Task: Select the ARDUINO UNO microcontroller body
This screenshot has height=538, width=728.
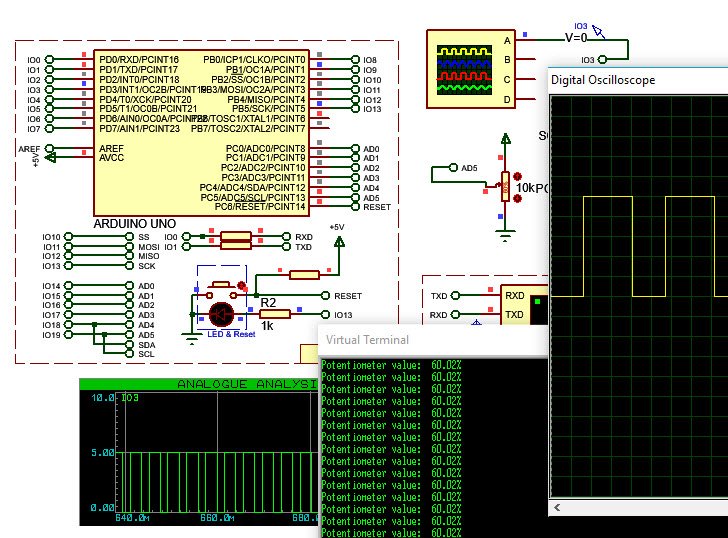Action: tap(202, 133)
